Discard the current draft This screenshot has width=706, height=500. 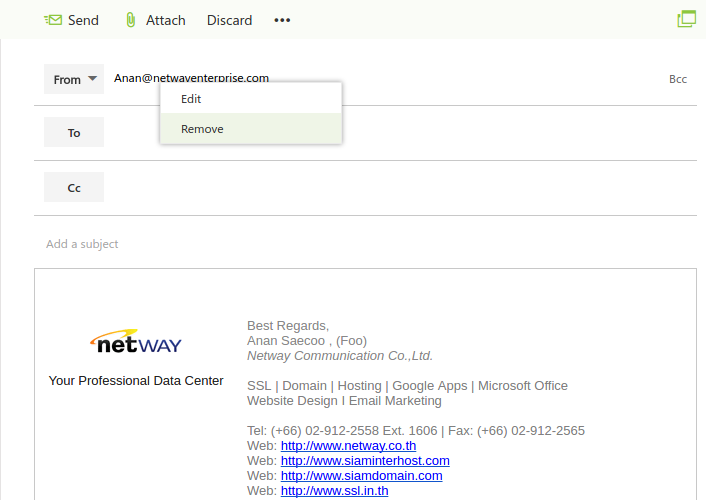click(x=229, y=20)
